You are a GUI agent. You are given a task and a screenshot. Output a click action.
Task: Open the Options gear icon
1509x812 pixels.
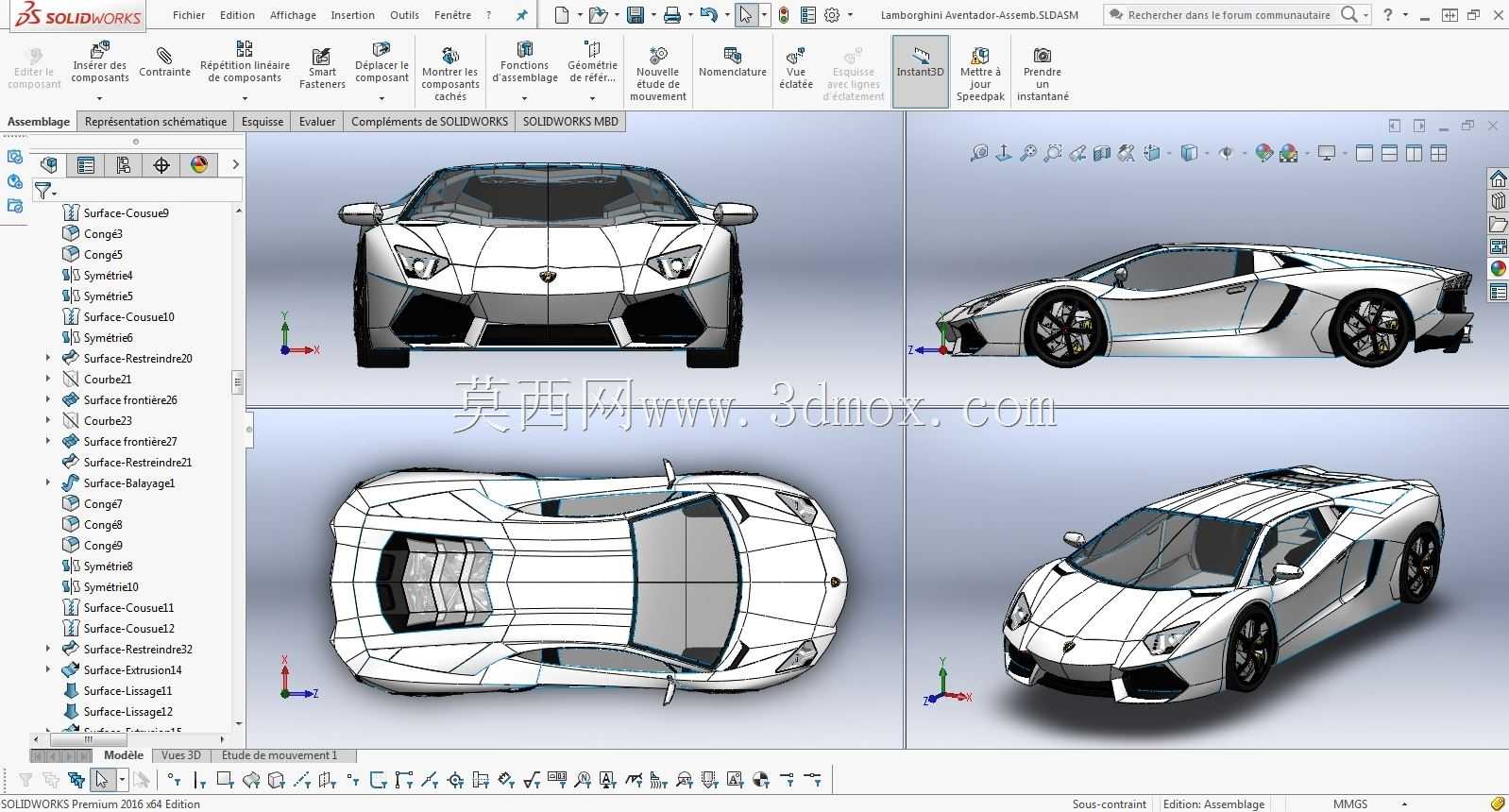(832, 15)
